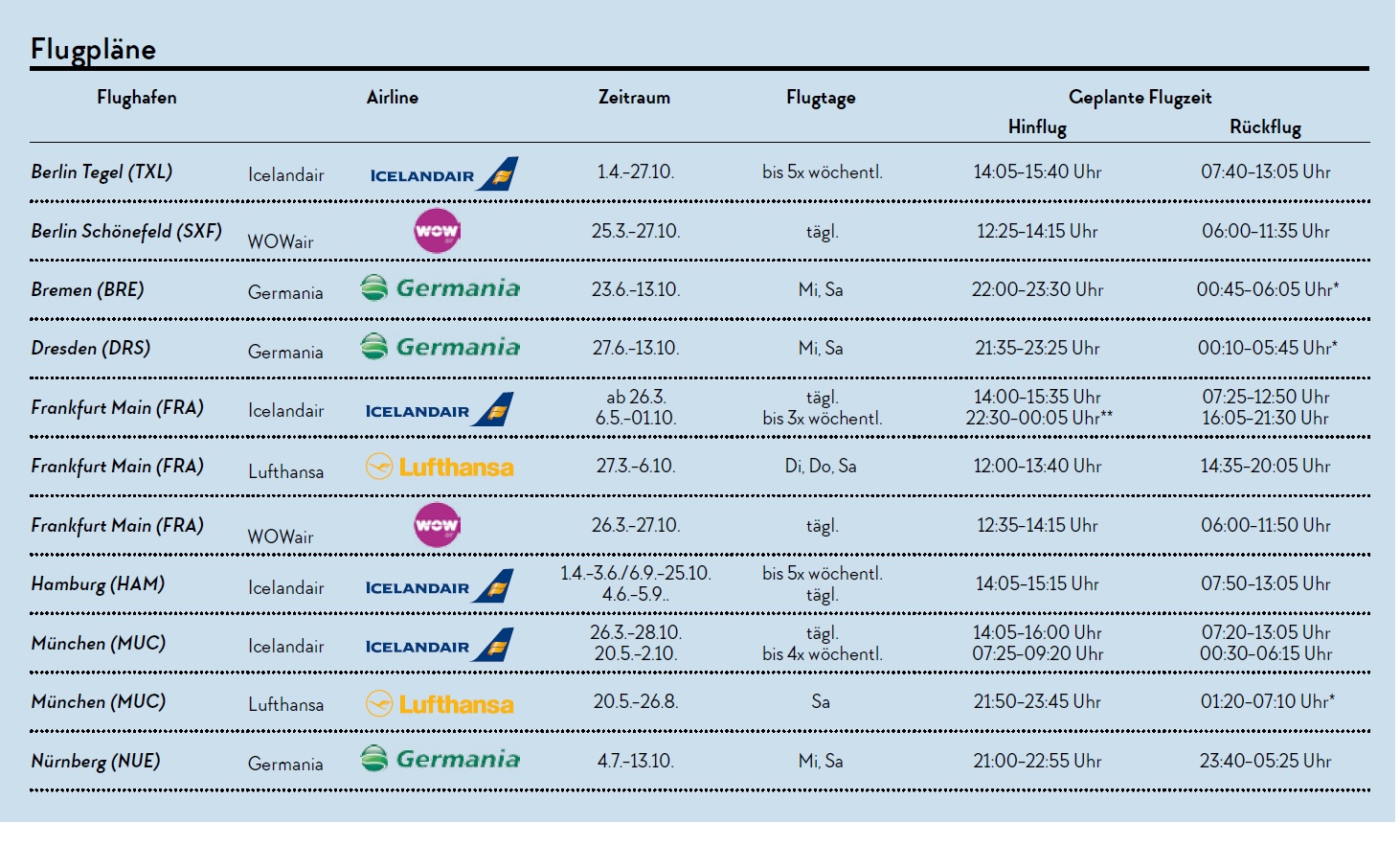Click the Icelandair logo in the Frankfurt row
Screen dimensions: 1400x868
click(x=440, y=410)
